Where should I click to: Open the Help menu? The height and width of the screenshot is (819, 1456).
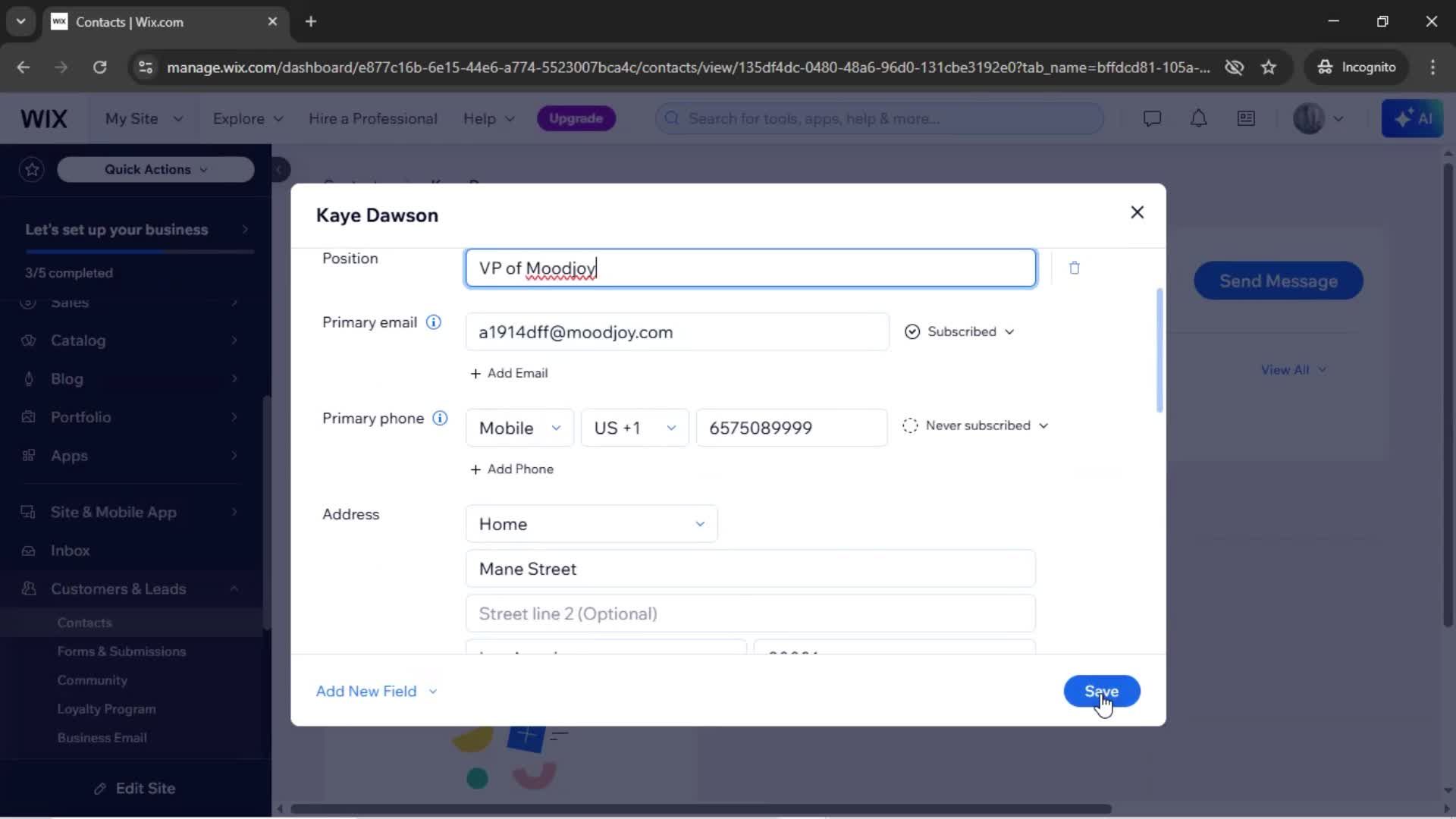coord(489,119)
